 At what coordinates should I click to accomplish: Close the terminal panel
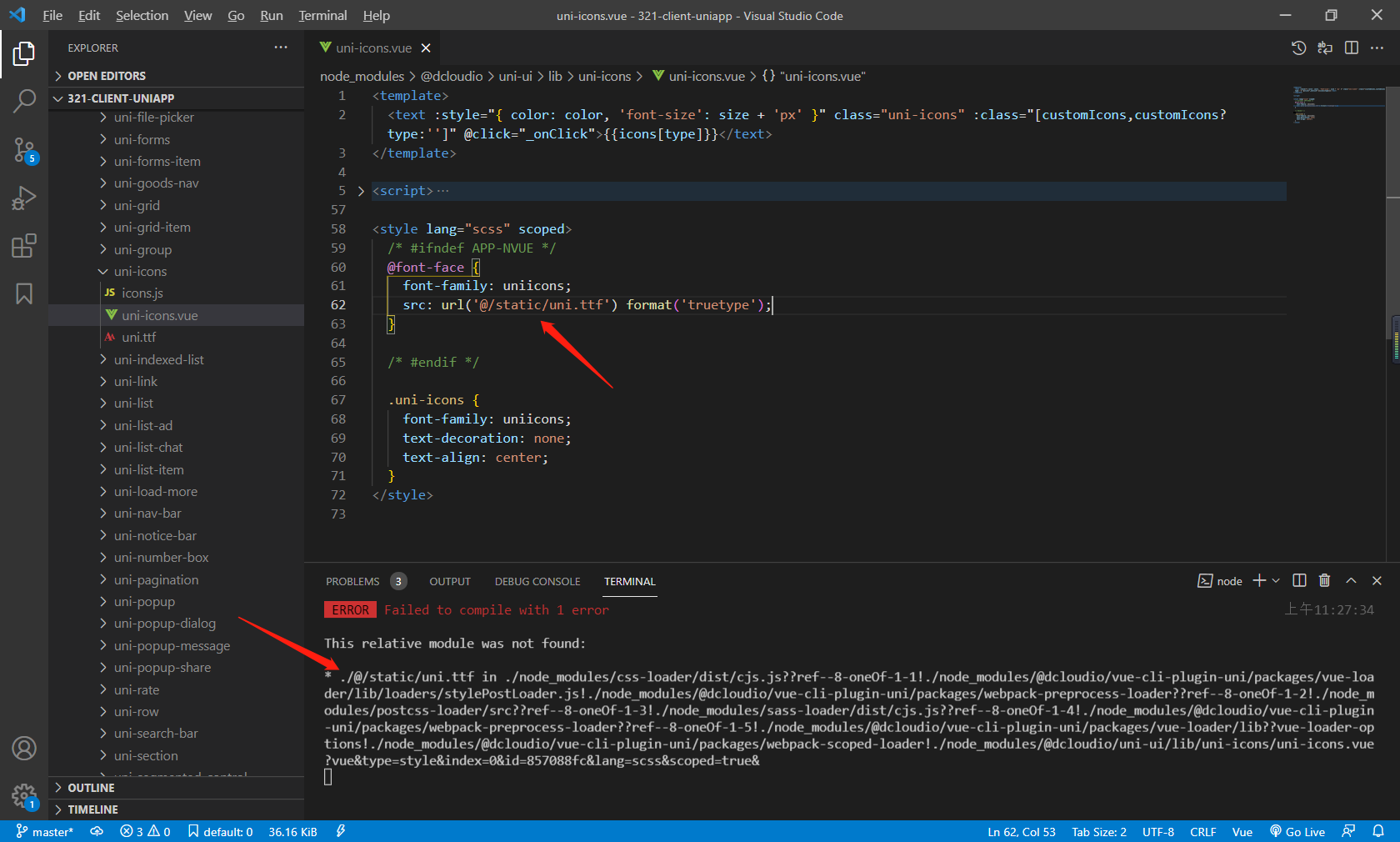tap(1377, 580)
